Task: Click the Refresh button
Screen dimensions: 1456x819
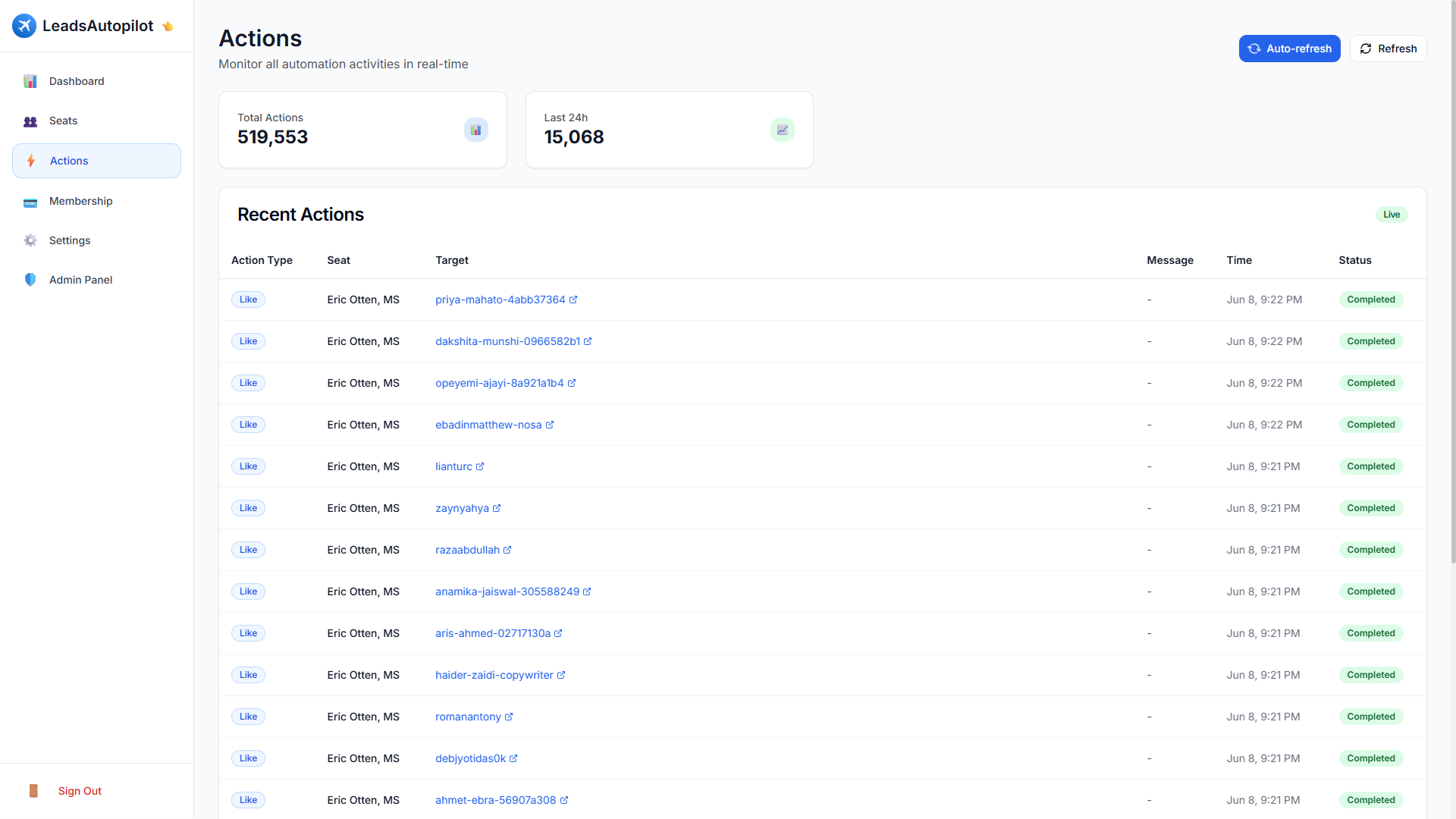Action: click(1388, 49)
